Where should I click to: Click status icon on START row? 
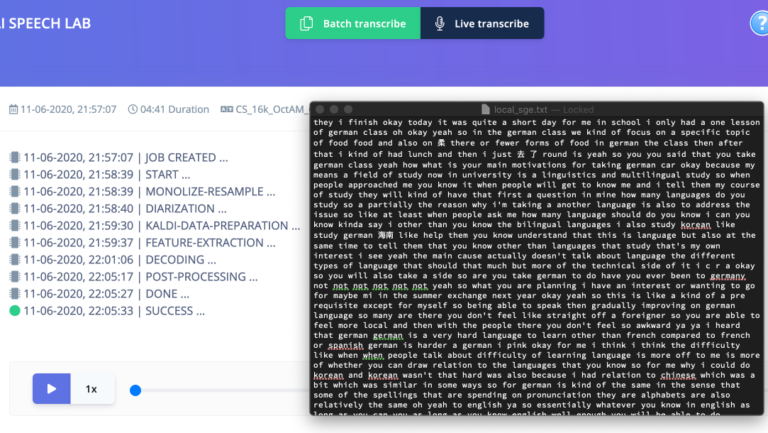15,174
